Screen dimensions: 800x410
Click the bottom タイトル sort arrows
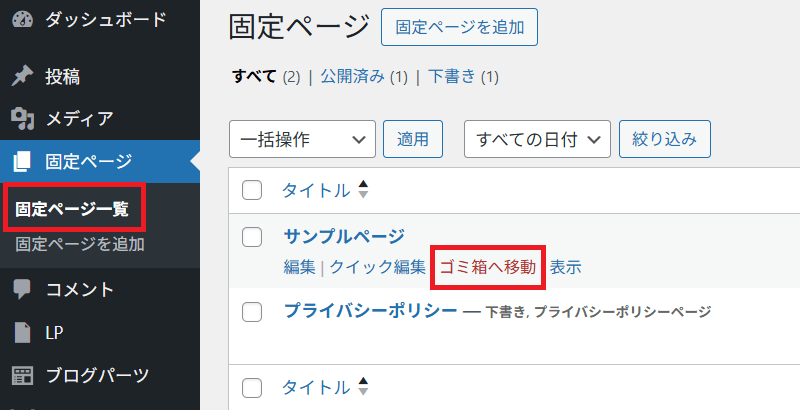click(363, 386)
